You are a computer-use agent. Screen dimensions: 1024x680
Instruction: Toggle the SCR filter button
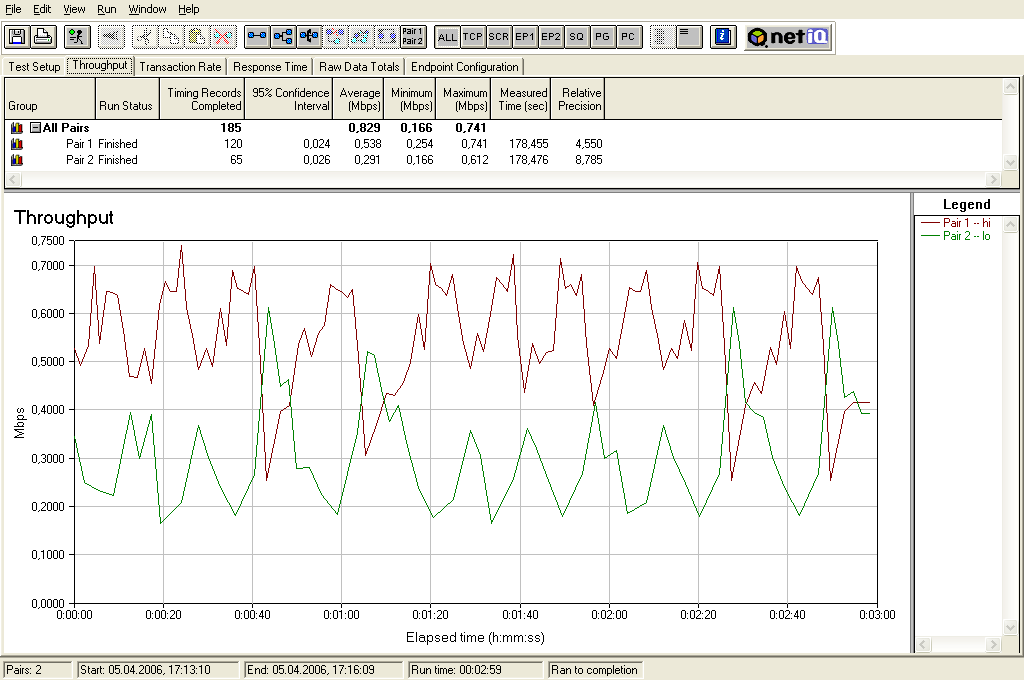point(499,37)
